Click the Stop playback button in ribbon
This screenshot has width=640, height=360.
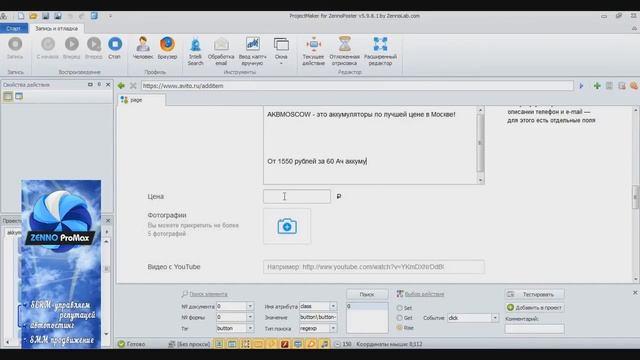(115, 48)
